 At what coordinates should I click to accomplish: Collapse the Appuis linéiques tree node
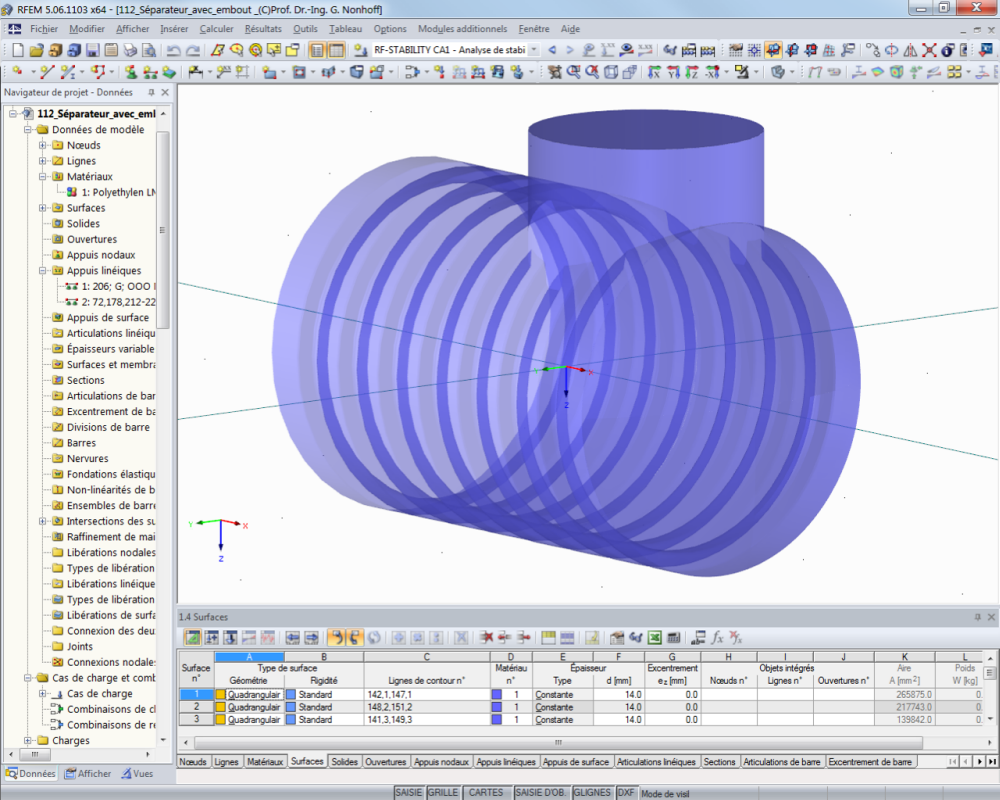[x=43, y=270]
